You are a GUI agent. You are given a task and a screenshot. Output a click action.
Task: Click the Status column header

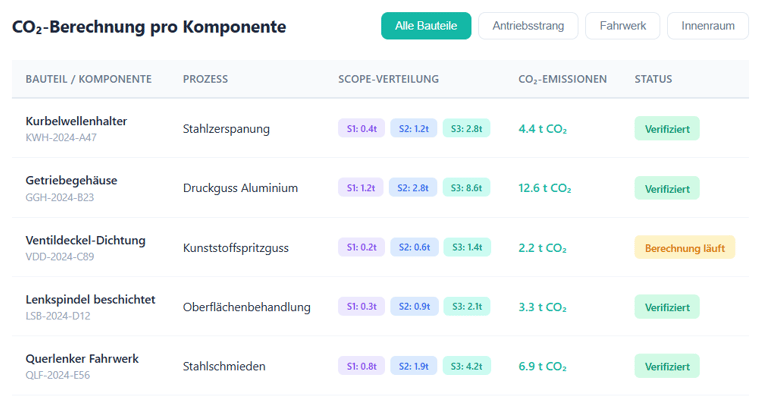coord(653,79)
